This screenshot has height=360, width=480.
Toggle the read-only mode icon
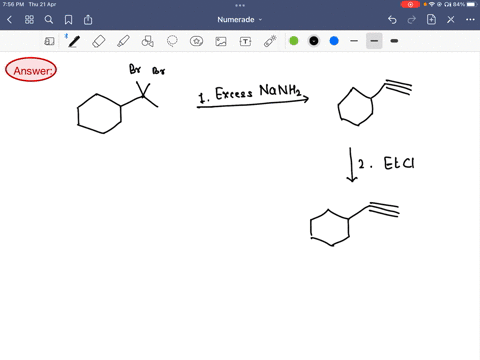[x=49, y=41]
